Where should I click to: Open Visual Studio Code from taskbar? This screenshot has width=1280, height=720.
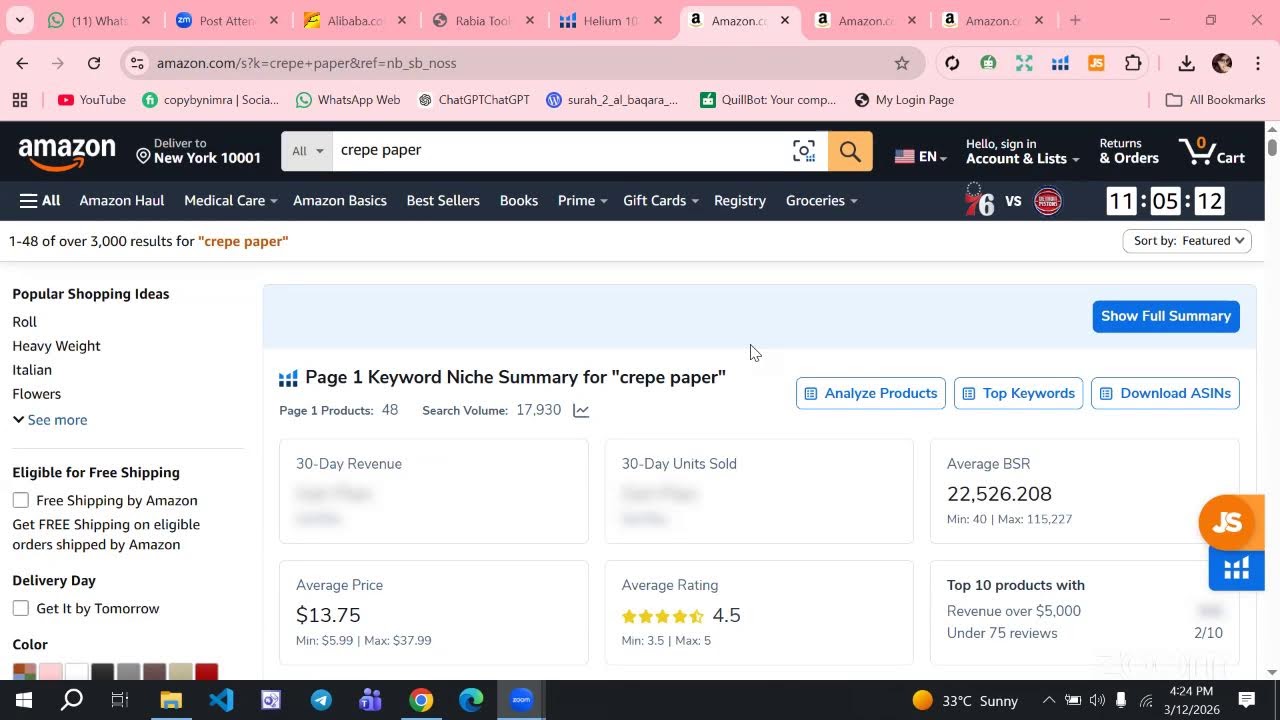tap(221, 699)
